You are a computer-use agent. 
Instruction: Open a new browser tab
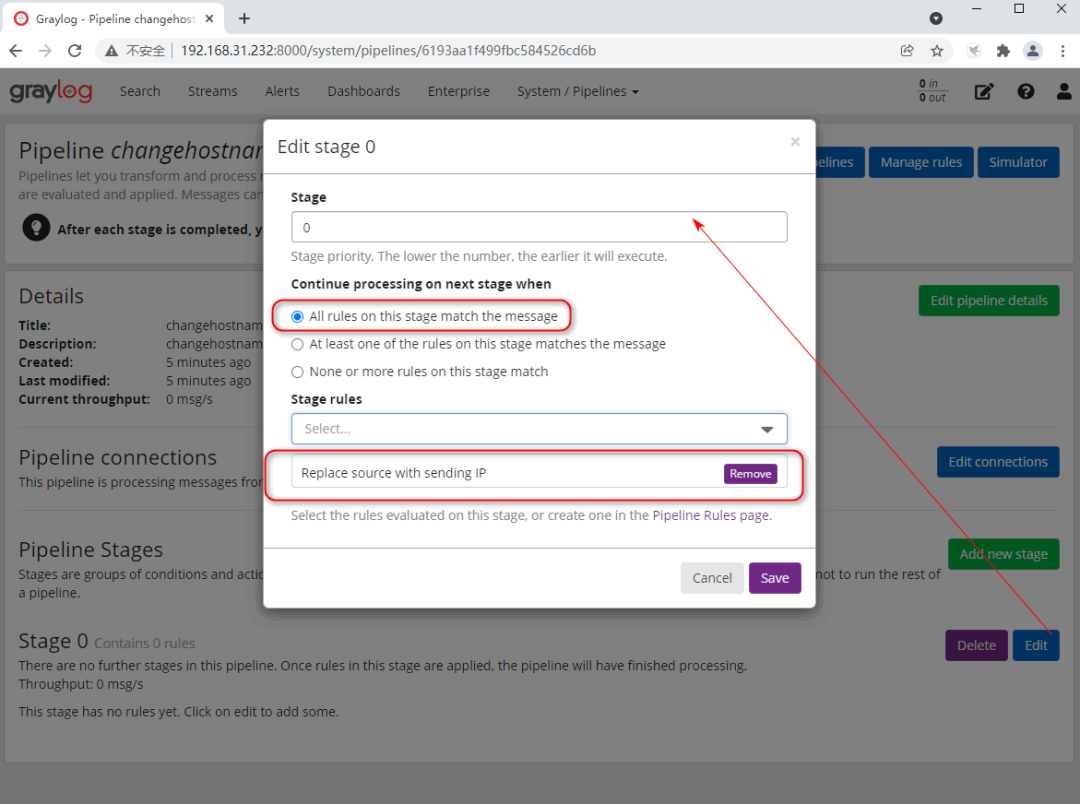pos(245,18)
